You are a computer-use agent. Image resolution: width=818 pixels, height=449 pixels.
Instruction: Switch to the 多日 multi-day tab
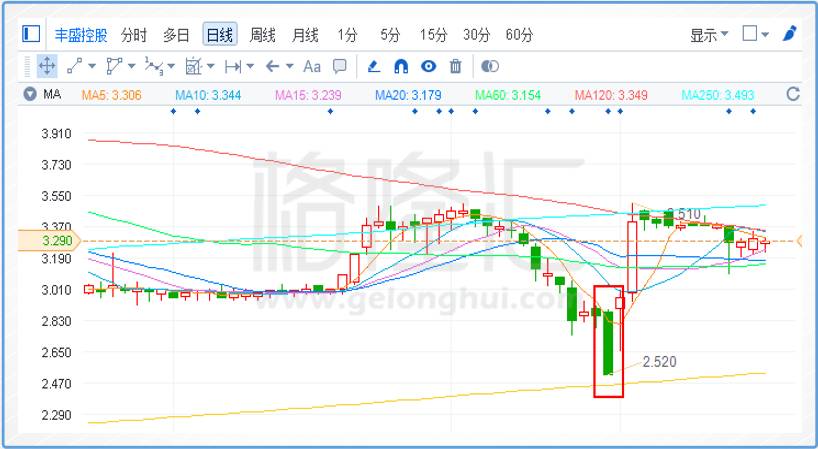pyautogui.click(x=176, y=35)
